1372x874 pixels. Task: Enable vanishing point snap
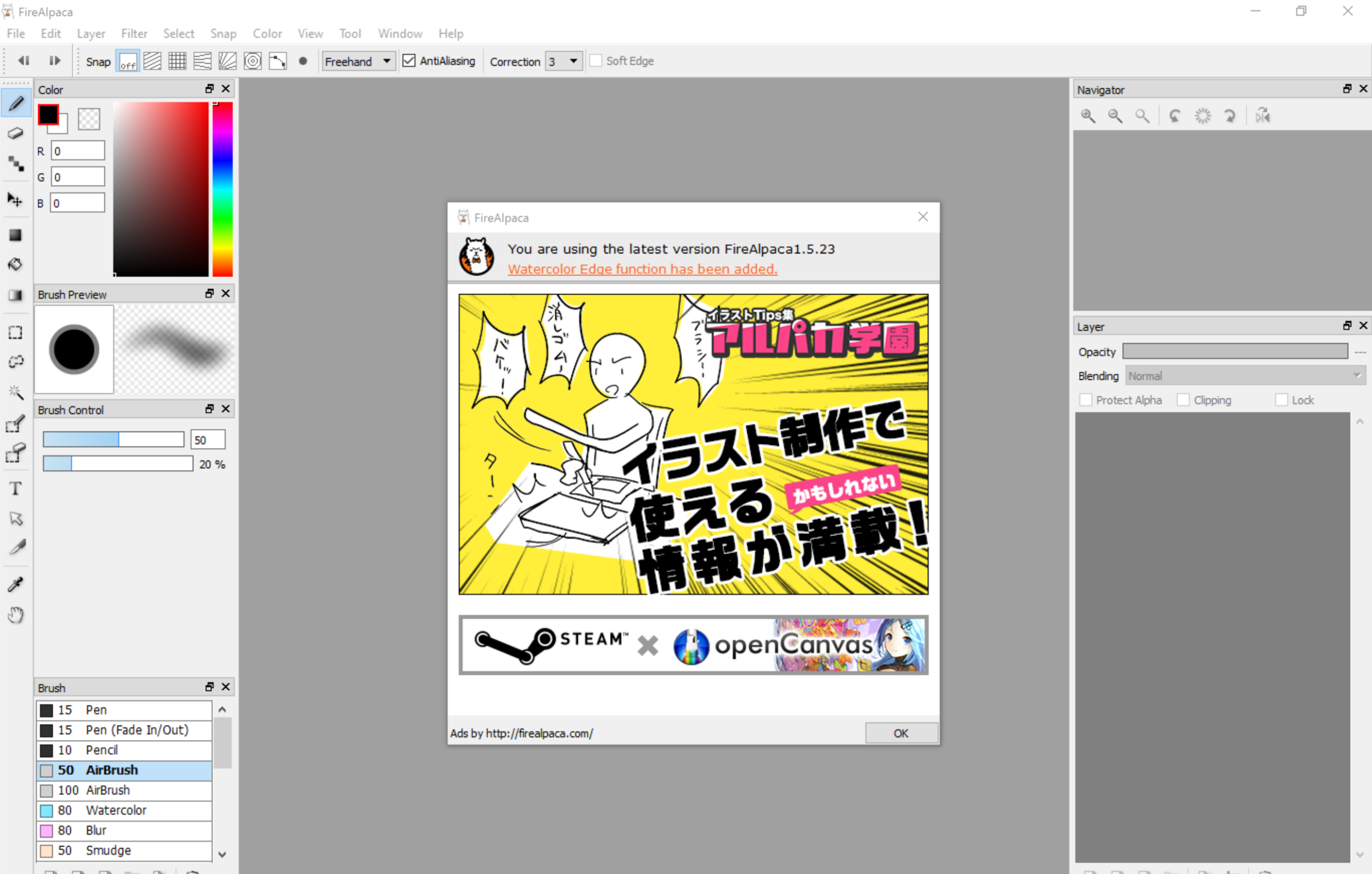coord(203,61)
